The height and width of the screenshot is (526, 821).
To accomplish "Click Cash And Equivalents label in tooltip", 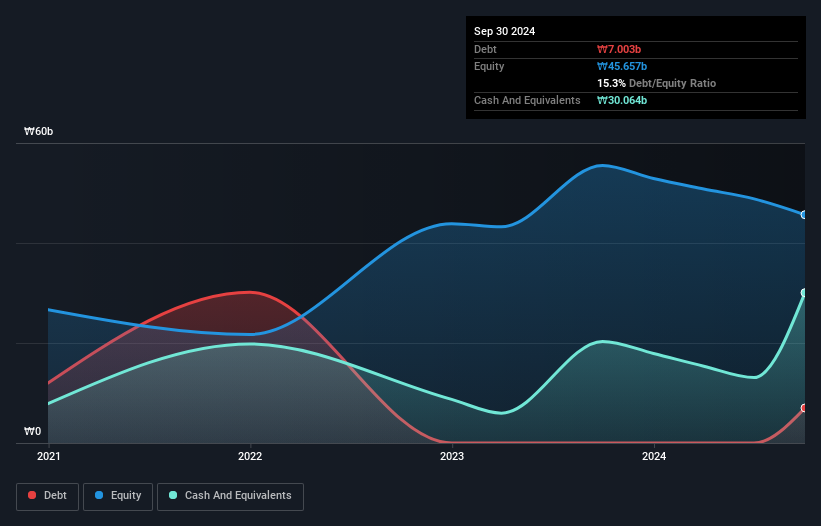I will click(x=527, y=100).
